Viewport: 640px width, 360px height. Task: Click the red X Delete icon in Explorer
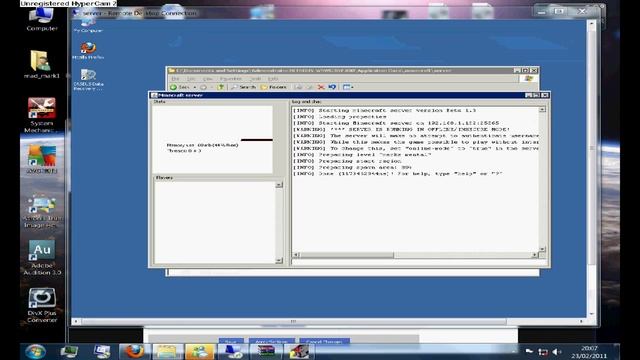coord(321,87)
